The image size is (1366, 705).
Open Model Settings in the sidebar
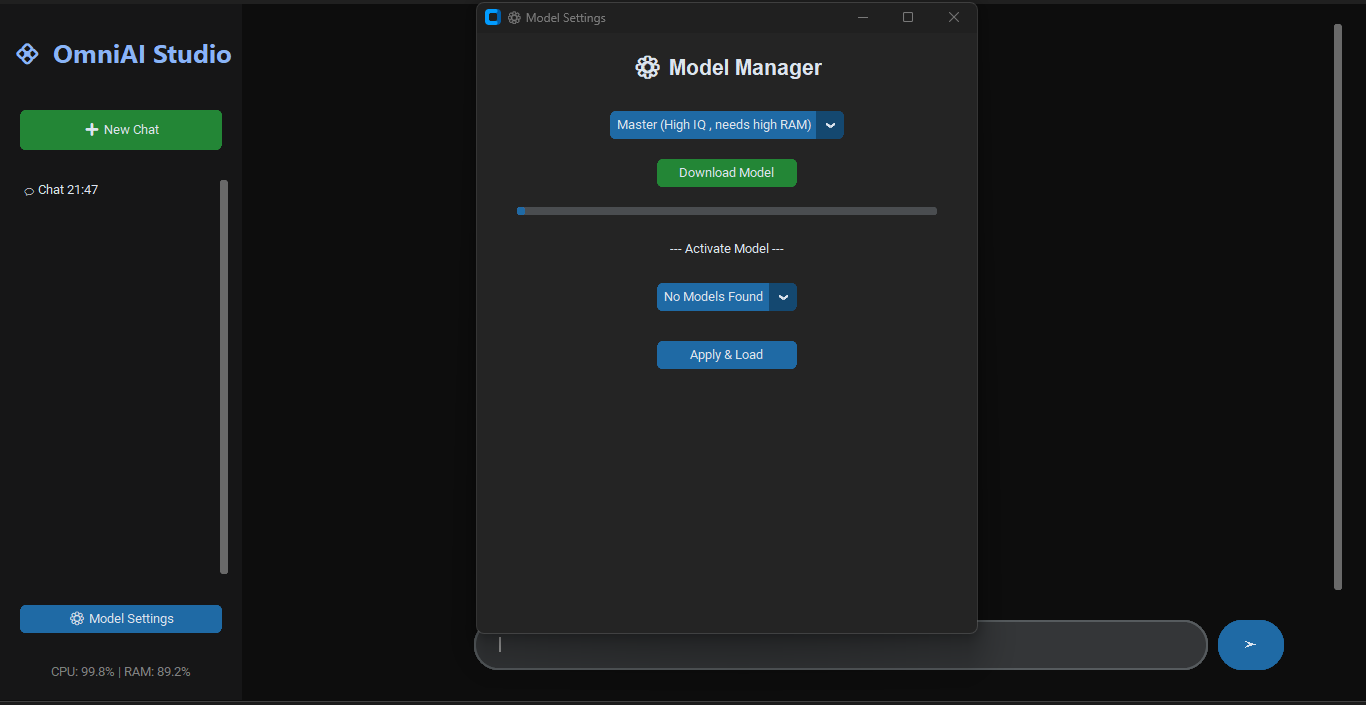coord(121,619)
